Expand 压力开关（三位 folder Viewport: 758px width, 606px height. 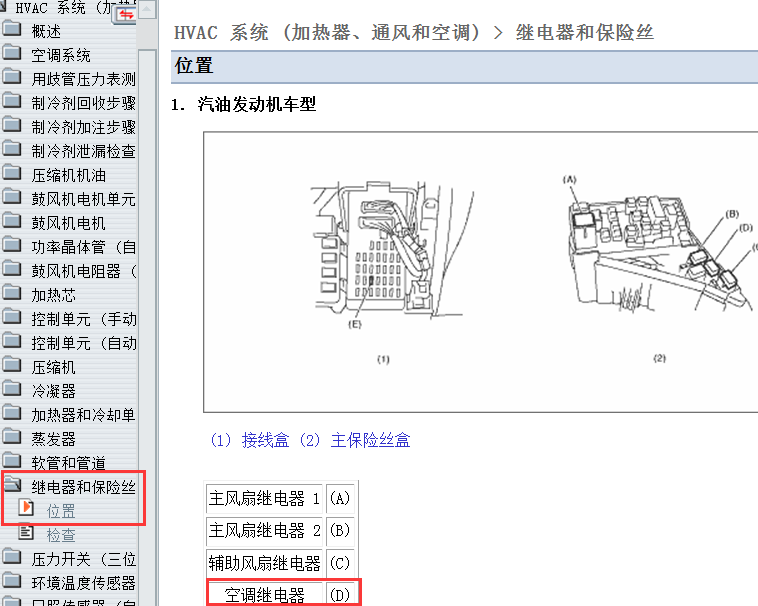(x=83, y=560)
